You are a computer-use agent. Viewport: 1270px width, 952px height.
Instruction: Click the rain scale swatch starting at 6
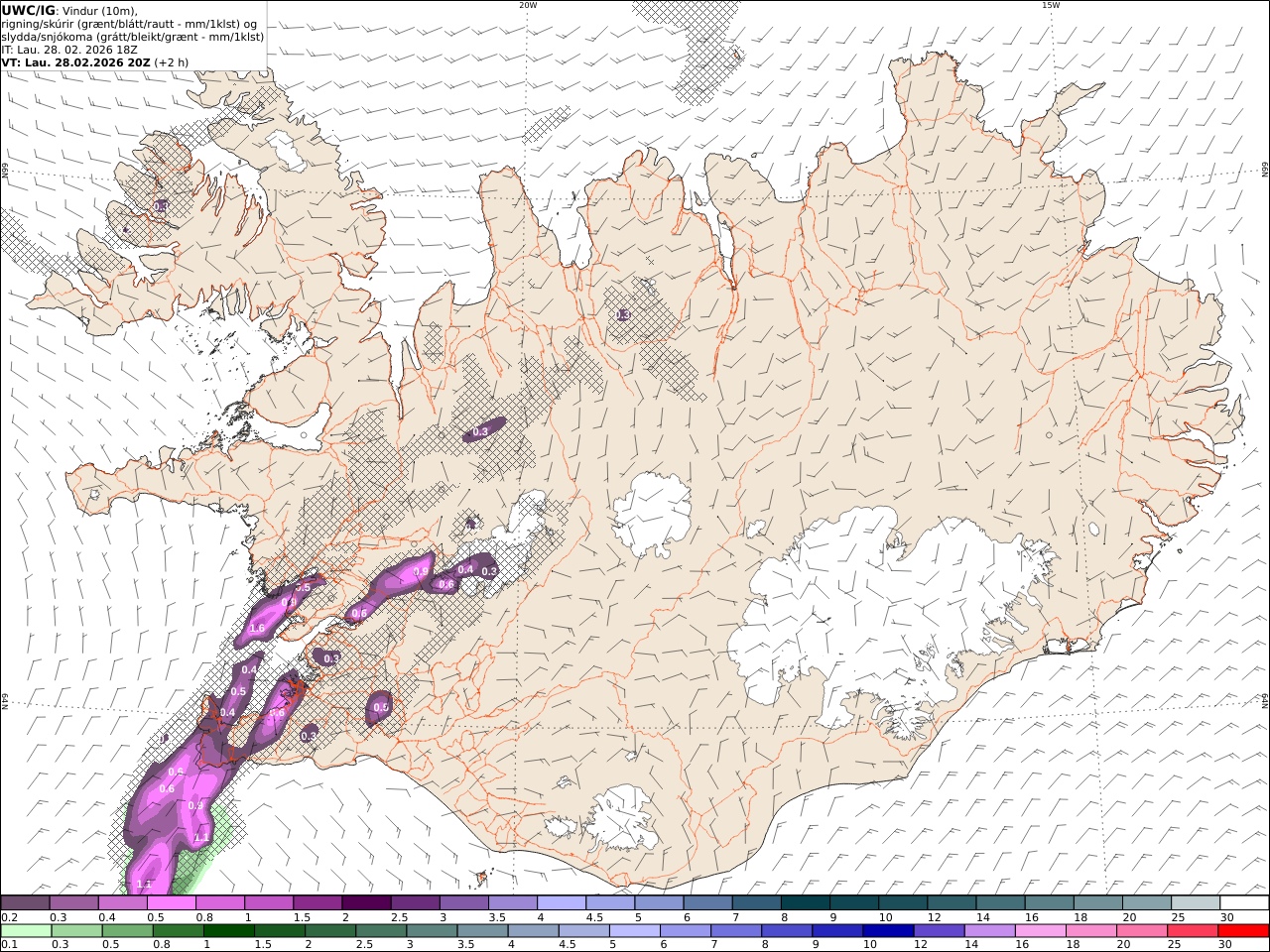coord(685,930)
